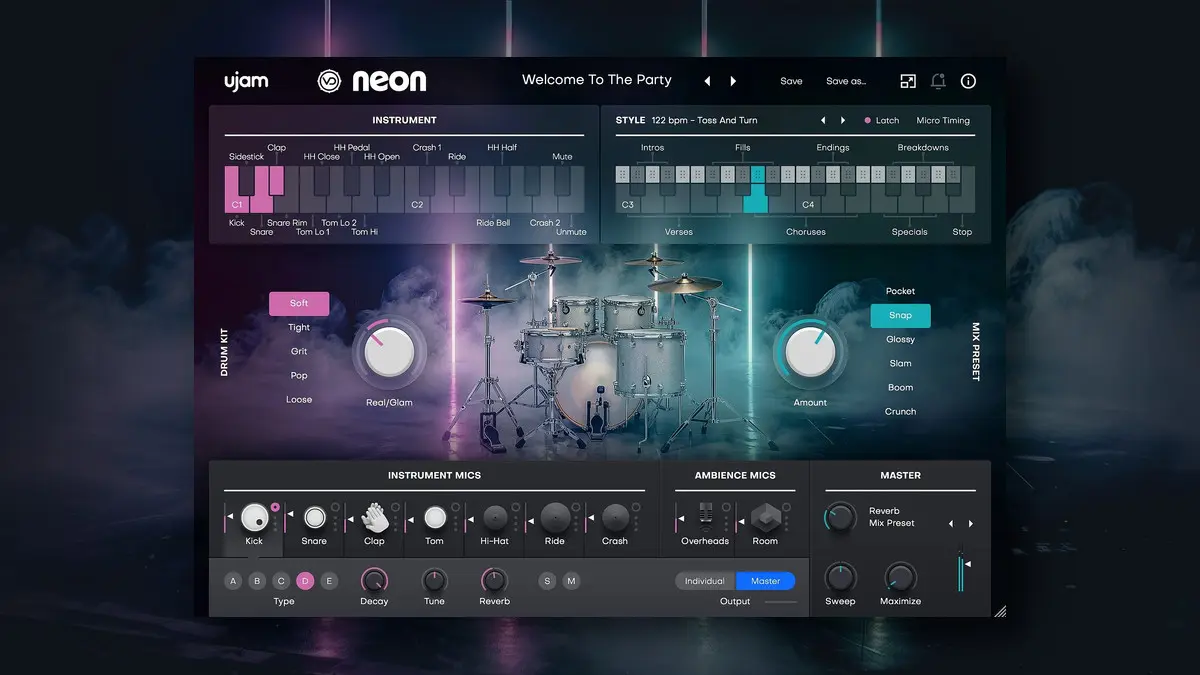Toggle the Latch switch
Image resolution: width=1200 pixels, height=675 pixels.
coord(881,120)
